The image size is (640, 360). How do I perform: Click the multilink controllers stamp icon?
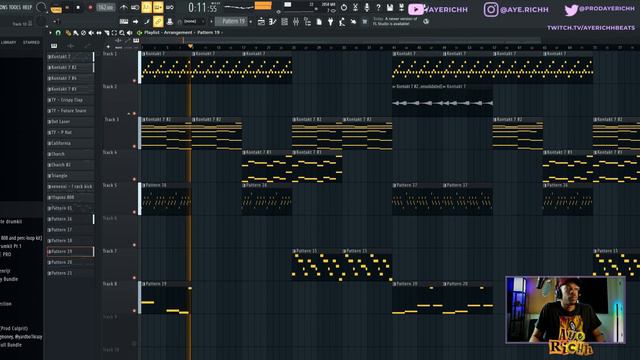[170, 22]
